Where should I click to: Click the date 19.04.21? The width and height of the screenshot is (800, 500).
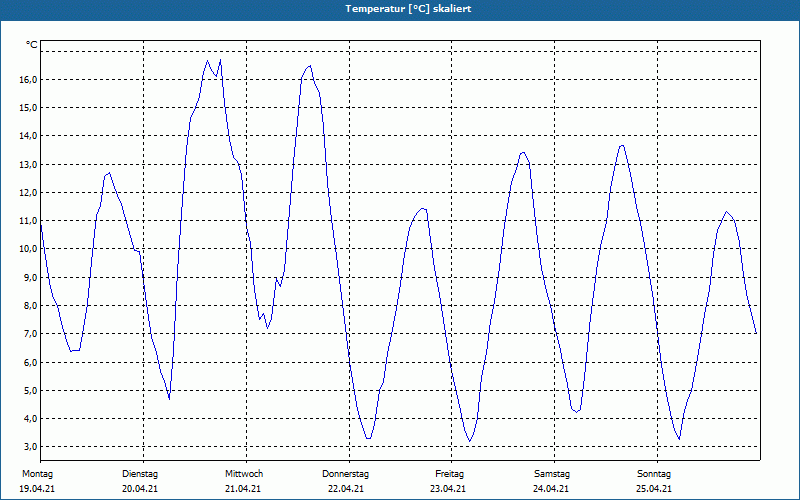(37, 489)
